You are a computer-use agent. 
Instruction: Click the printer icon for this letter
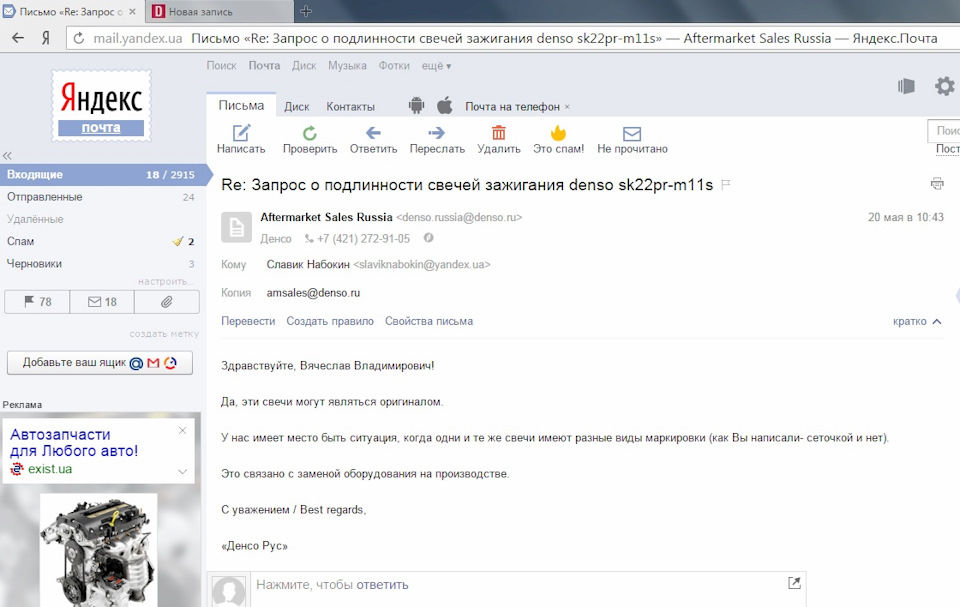click(x=937, y=183)
